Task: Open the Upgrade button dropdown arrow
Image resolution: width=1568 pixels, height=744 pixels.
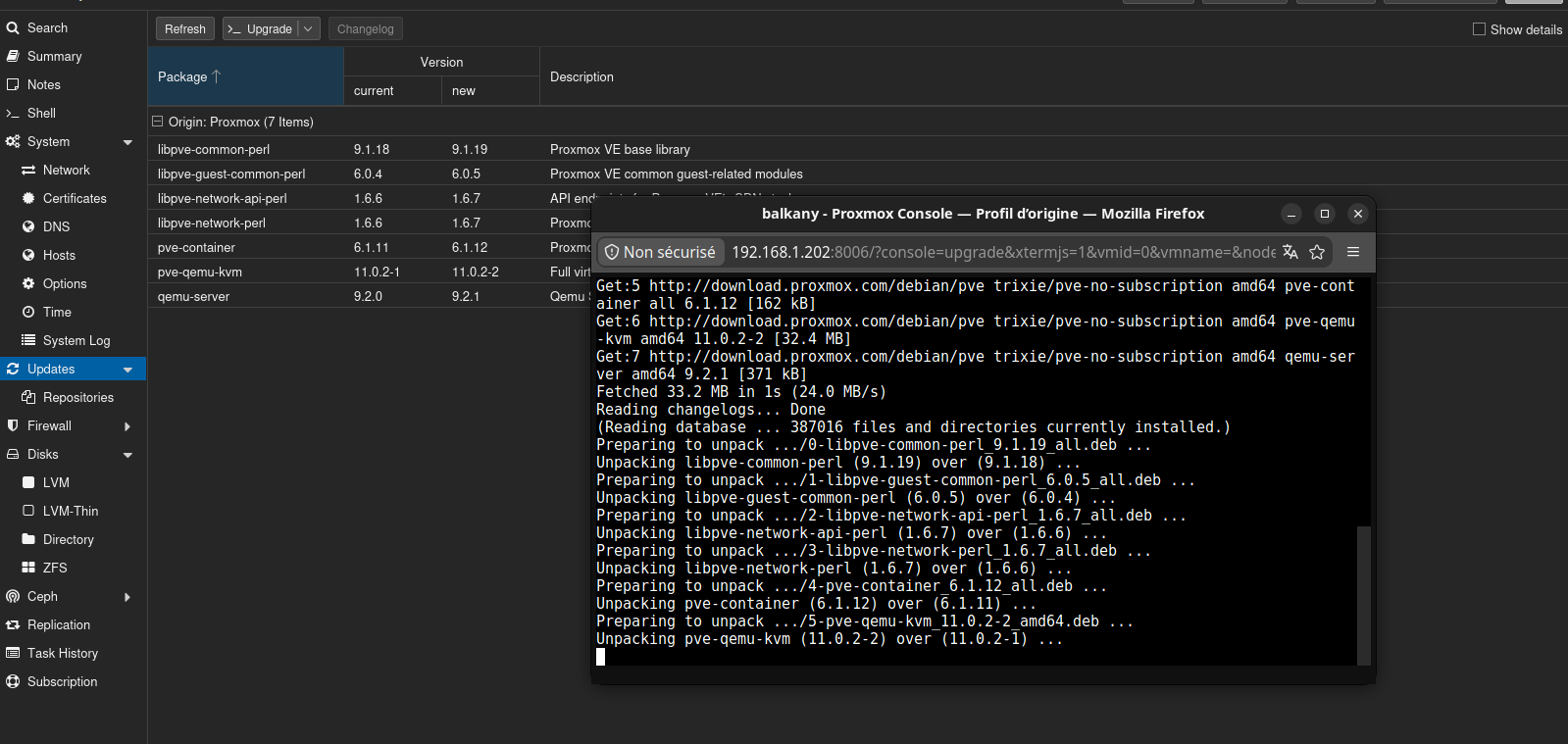Action: (308, 29)
